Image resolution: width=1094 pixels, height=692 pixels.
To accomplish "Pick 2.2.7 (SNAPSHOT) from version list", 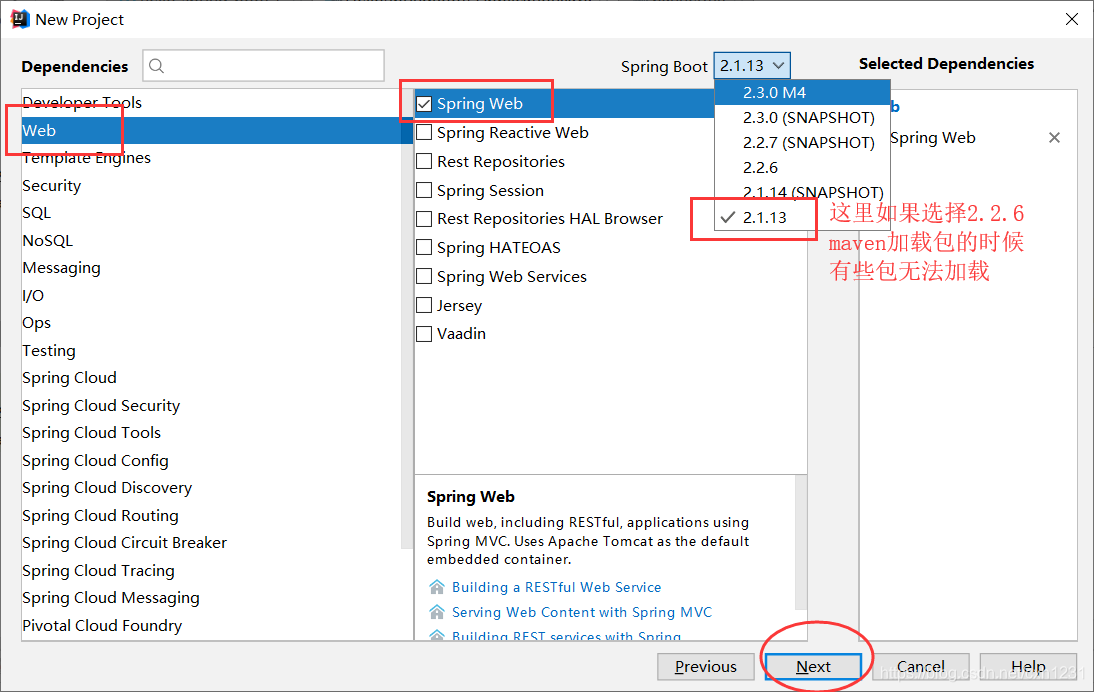I will (802, 143).
